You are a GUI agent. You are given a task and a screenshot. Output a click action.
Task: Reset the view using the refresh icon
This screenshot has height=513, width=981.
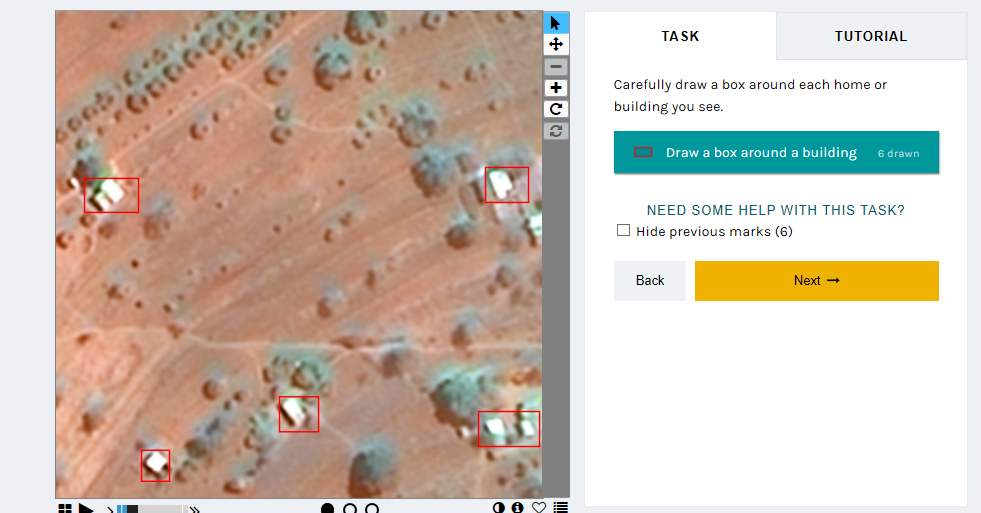556,130
